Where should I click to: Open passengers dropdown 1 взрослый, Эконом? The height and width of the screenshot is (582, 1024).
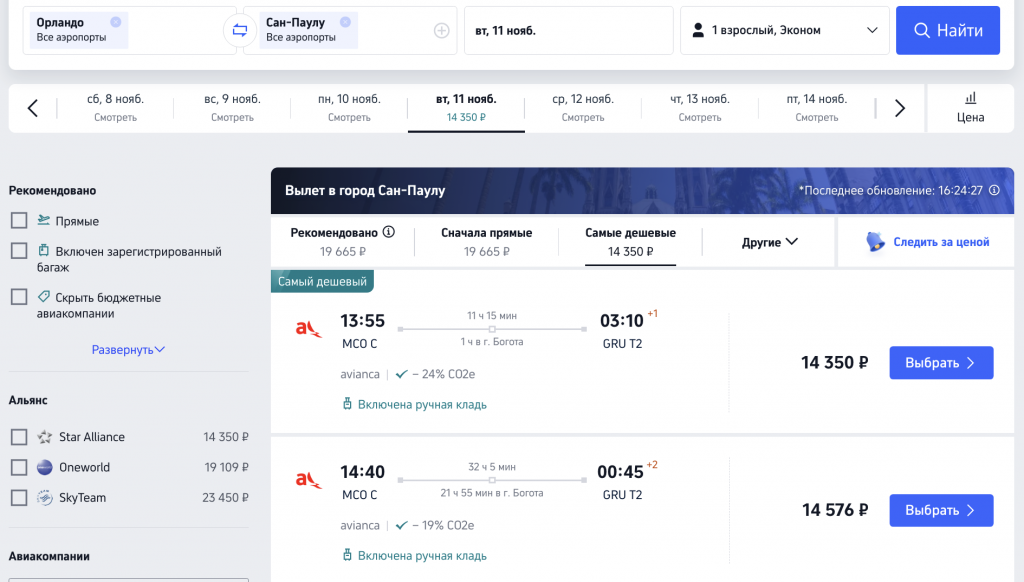coord(784,30)
